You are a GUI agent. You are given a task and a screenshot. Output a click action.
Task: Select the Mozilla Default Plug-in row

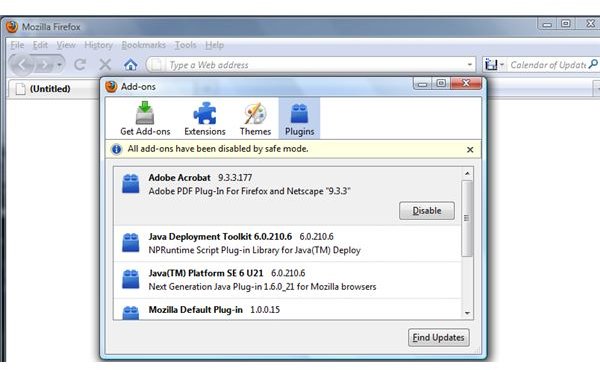click(287, 309)
